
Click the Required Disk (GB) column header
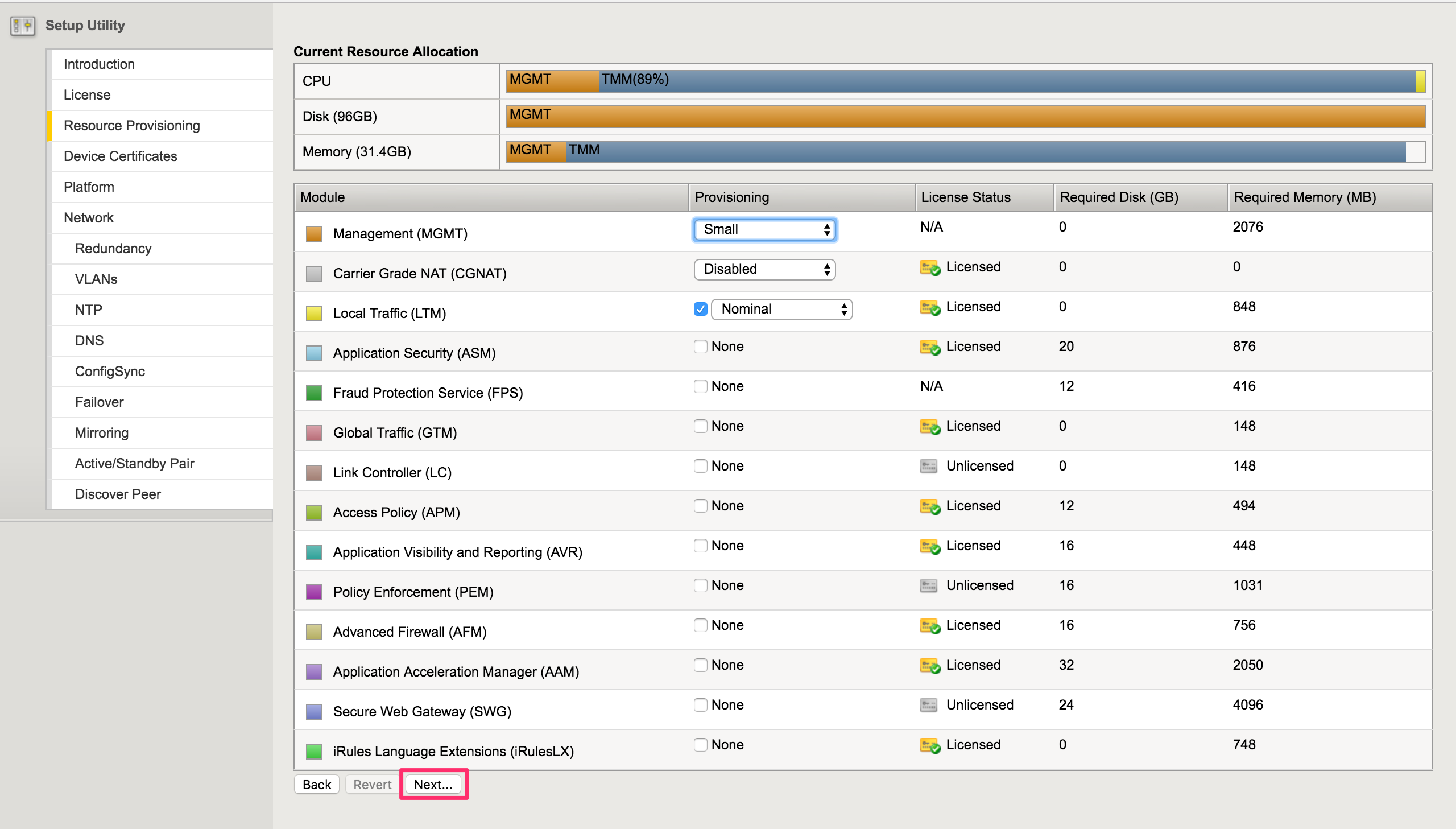click(1140, 197)
